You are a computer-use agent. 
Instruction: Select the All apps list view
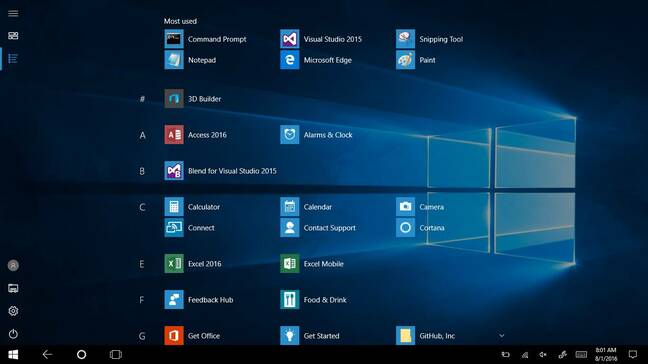point(13,59)
